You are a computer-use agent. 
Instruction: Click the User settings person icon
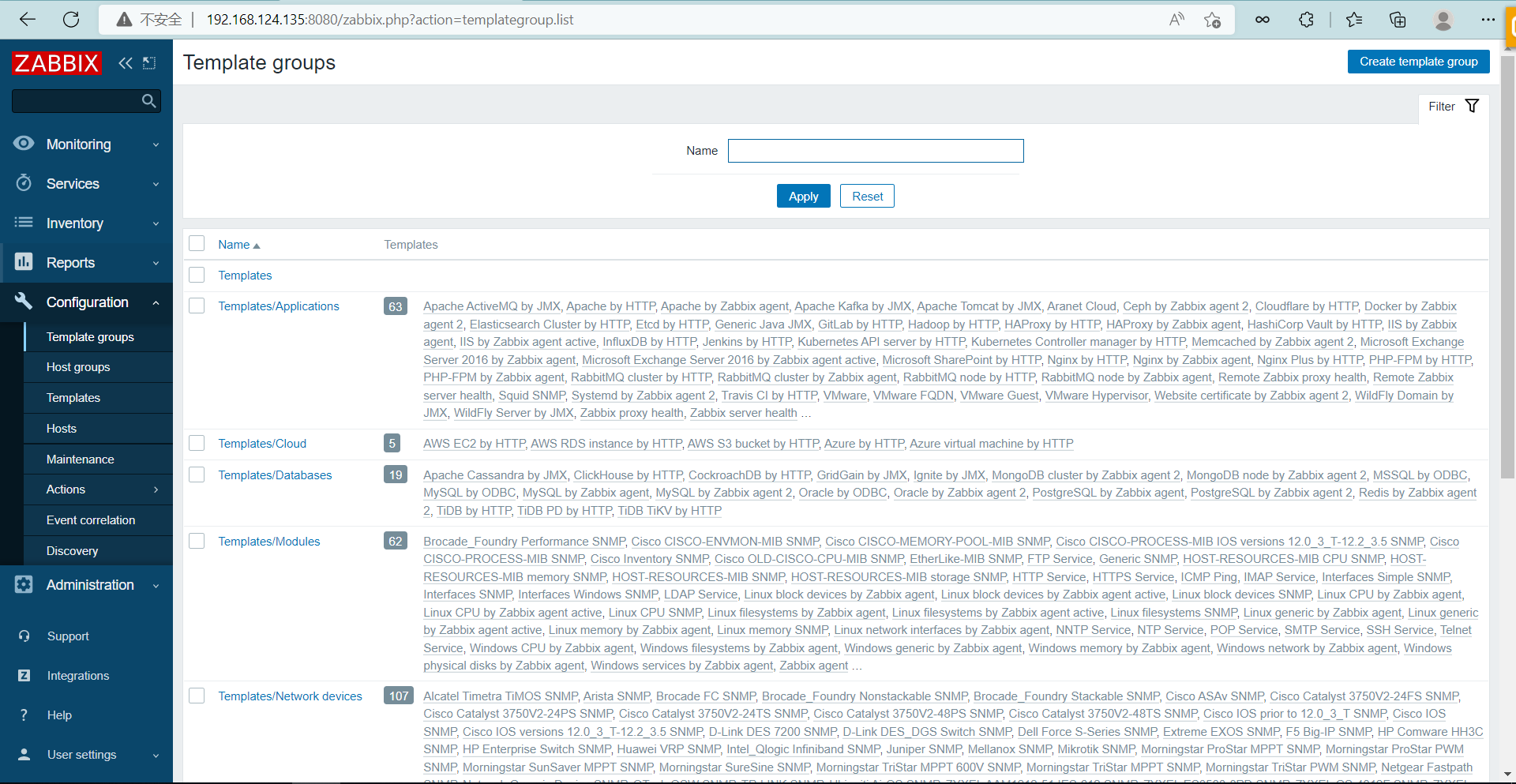[x=24, y=754]
